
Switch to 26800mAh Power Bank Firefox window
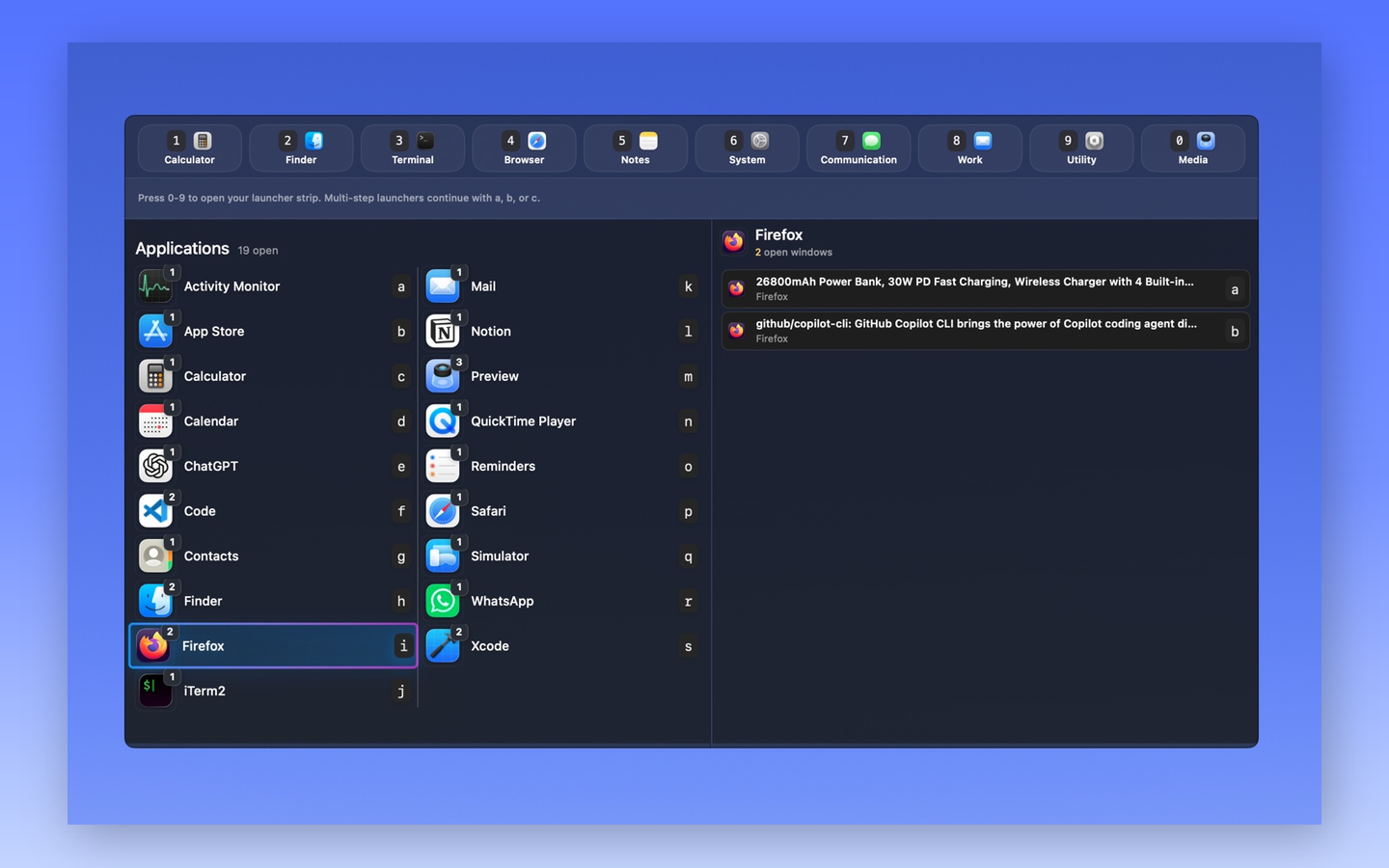click(985, 288)
